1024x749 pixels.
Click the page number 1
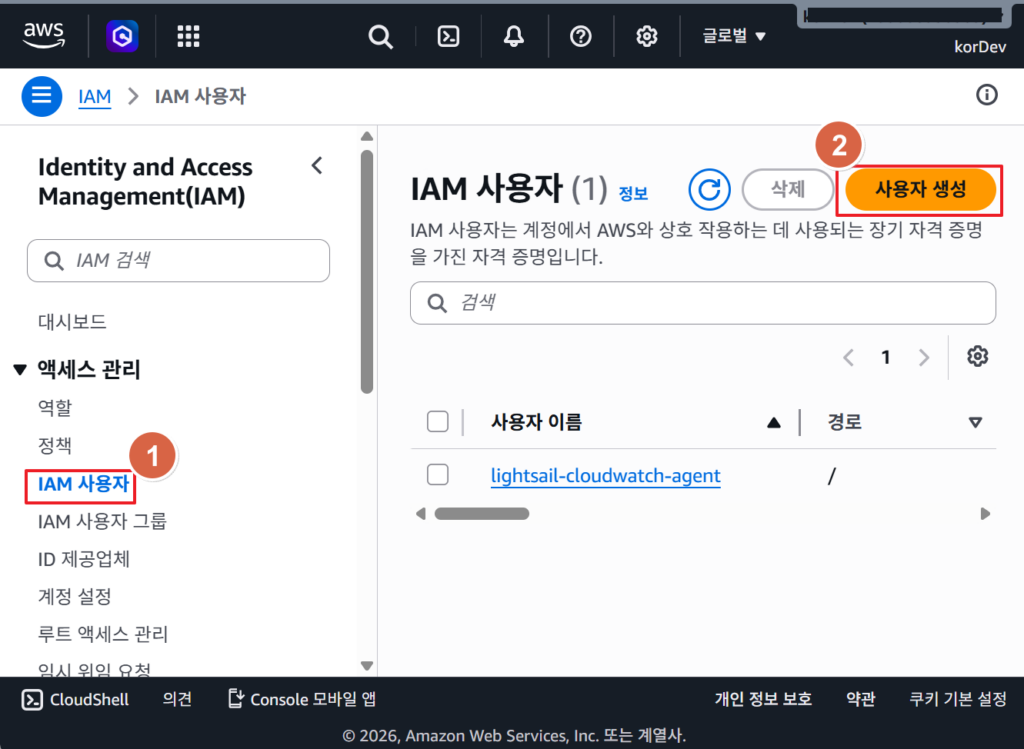point(886,357)
